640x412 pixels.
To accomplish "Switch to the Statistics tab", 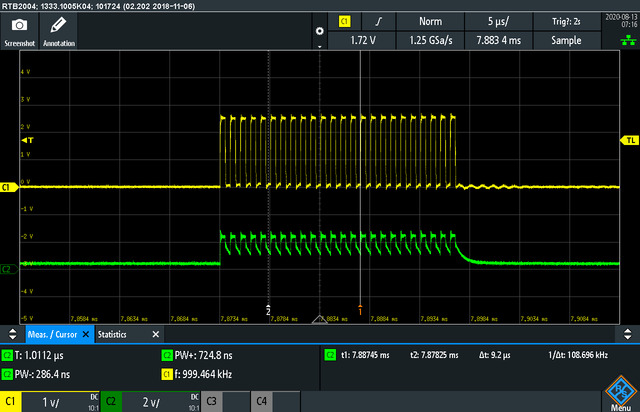I will click(x=112, y=334).
